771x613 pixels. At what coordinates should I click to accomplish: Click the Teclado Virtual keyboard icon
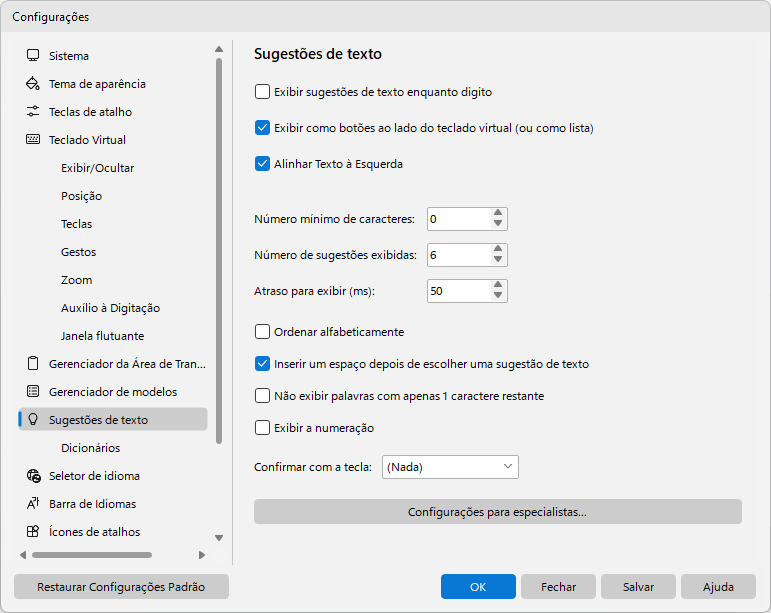[33, 140]
